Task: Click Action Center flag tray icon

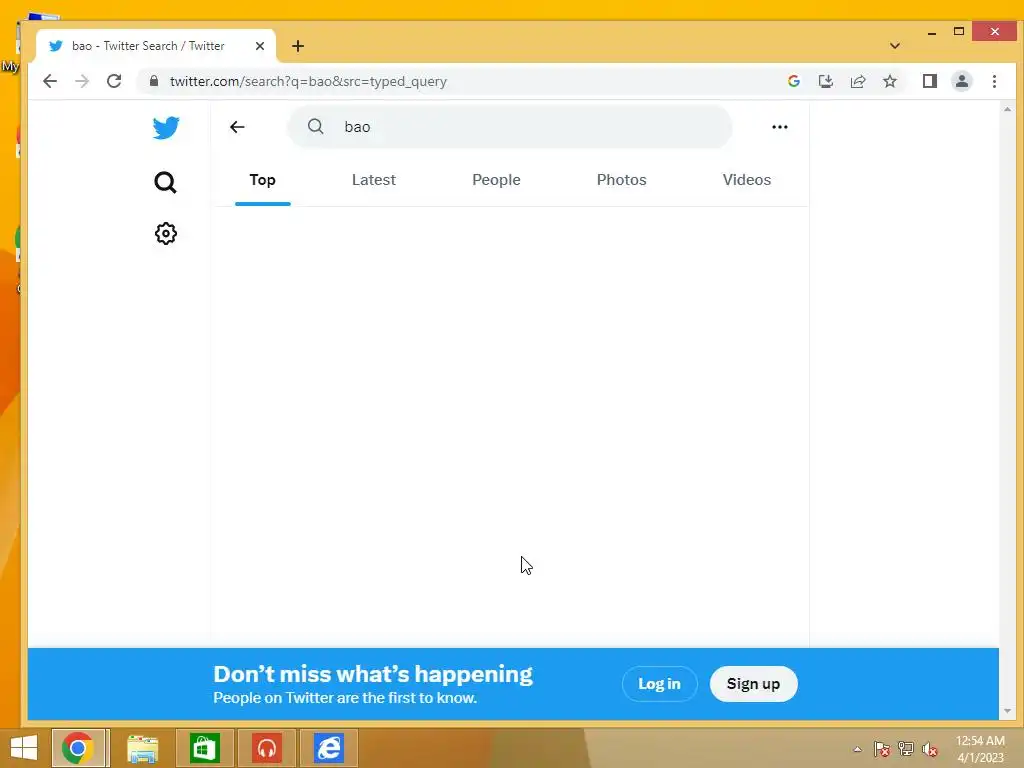Action: coord(882,749)
